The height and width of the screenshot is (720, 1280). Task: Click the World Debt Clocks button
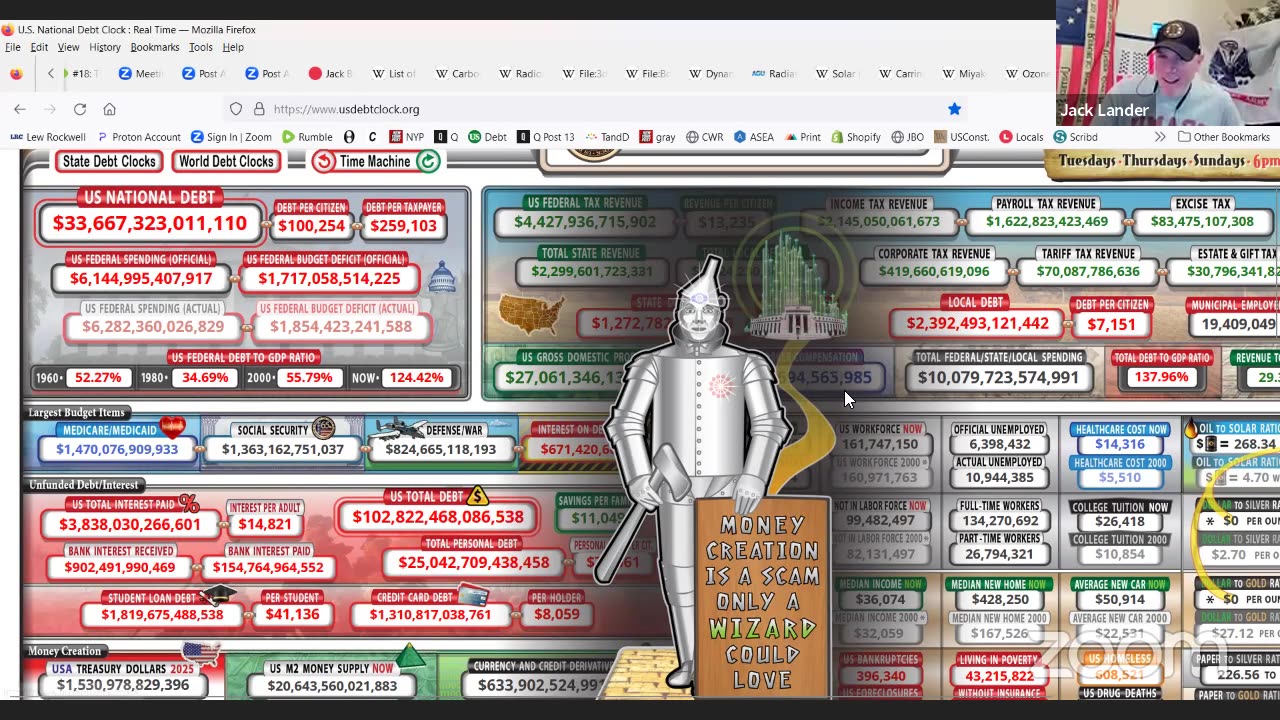(x=227, y=161)
